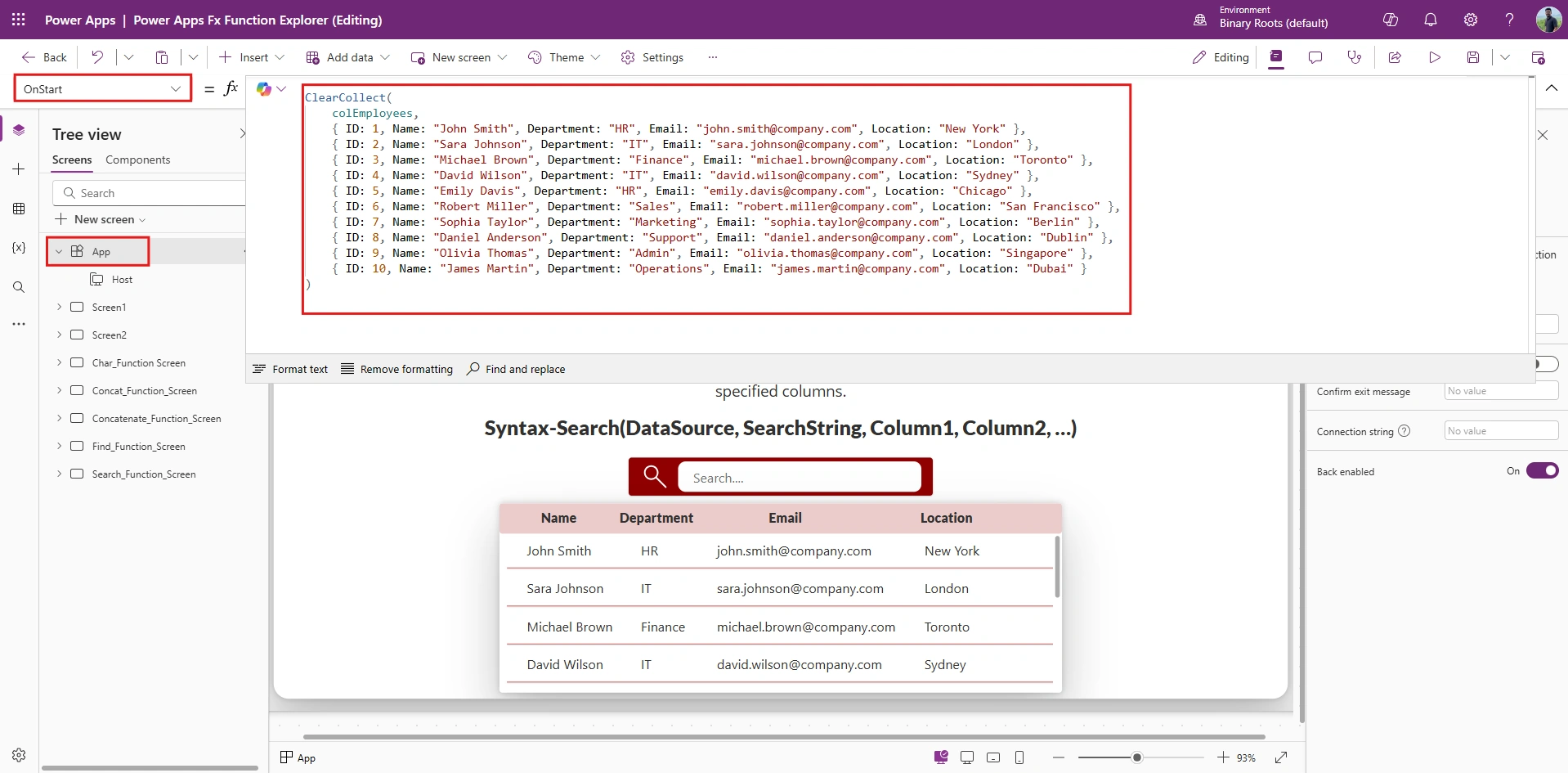Collapse the App node in tree view
Viewport: 1568px width, 773px height.
pyautogui.click(x=59, y=251)
